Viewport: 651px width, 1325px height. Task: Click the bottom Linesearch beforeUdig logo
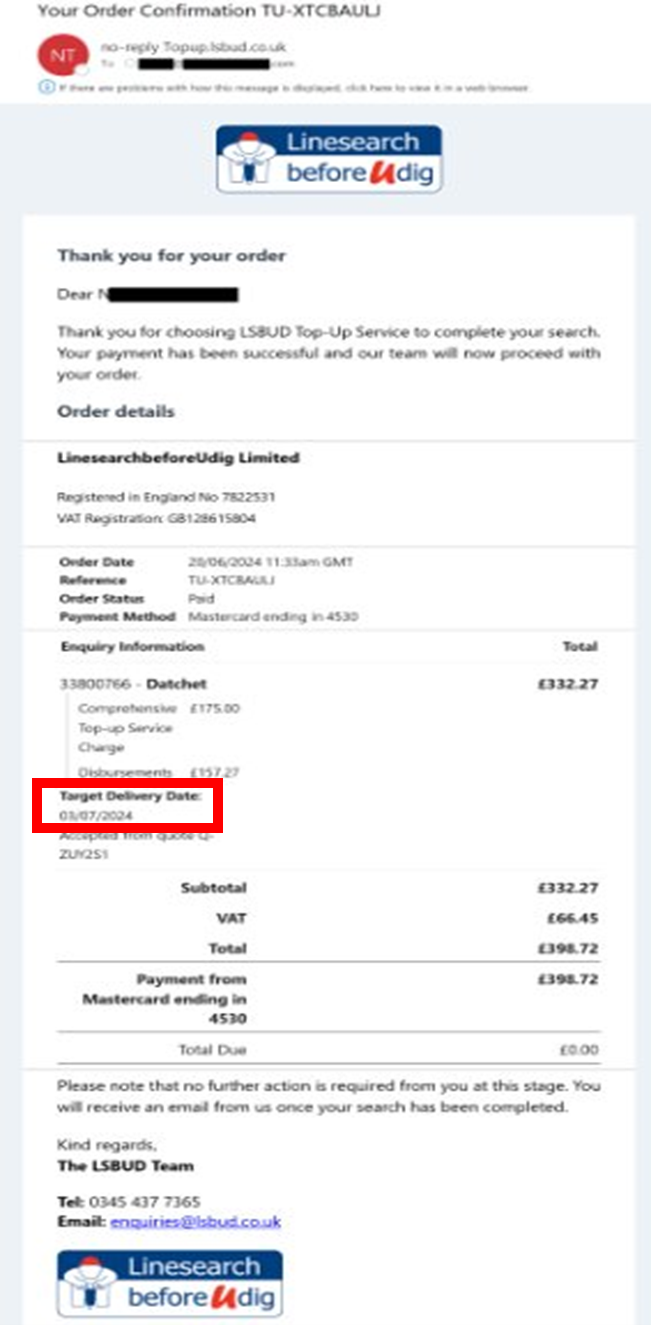coord(169,1283)
